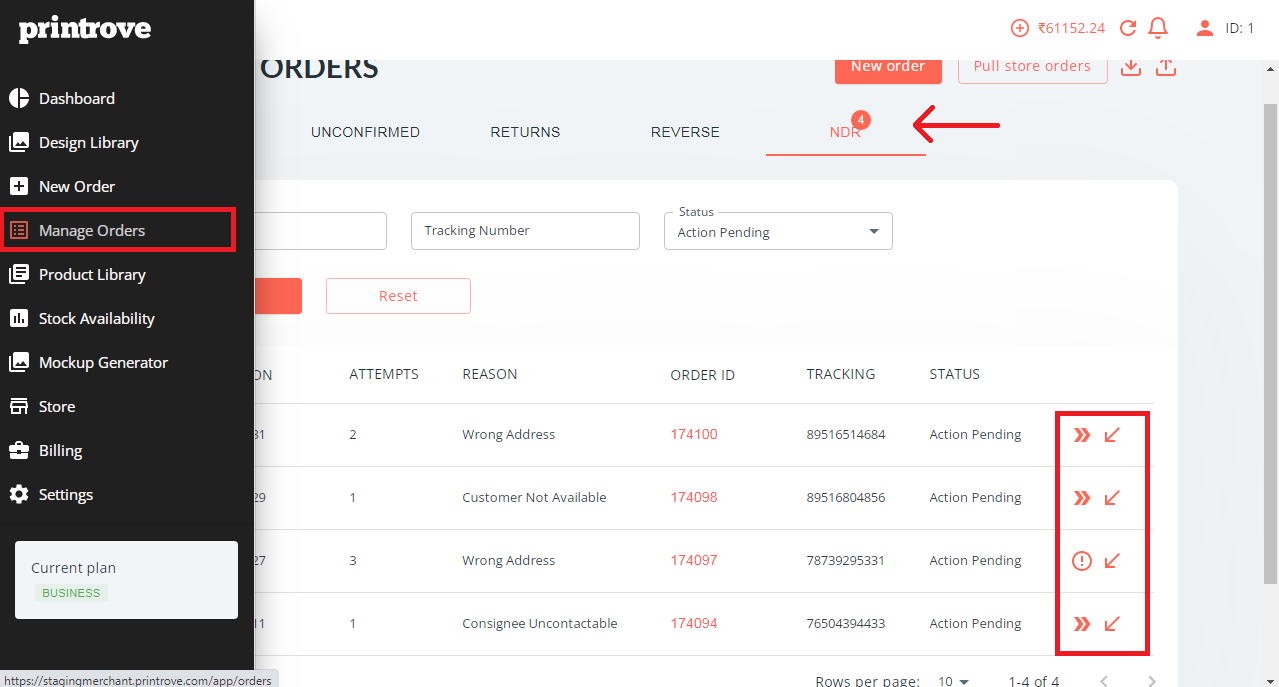This screenshot has width=1279, height=687.
Task: Click the upload orders icon
Action: pos(1166,66)
